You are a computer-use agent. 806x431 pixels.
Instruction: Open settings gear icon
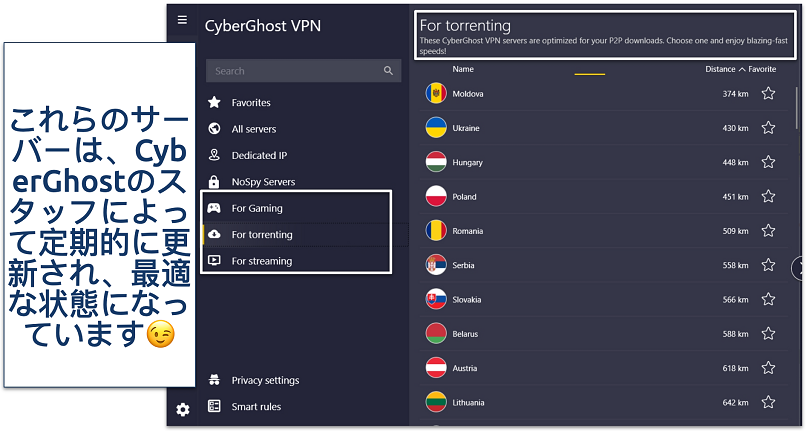point(182,409)
